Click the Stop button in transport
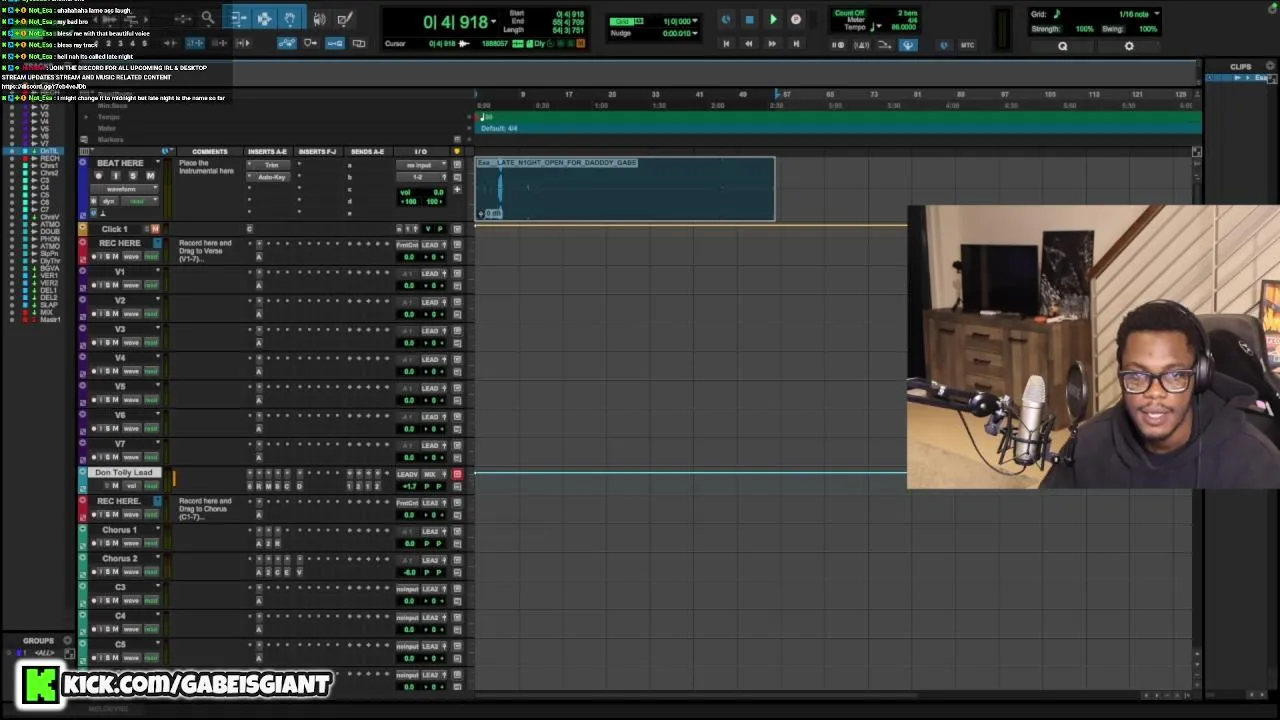Viewport: 1280px width, 720px height. pos(749,20)
